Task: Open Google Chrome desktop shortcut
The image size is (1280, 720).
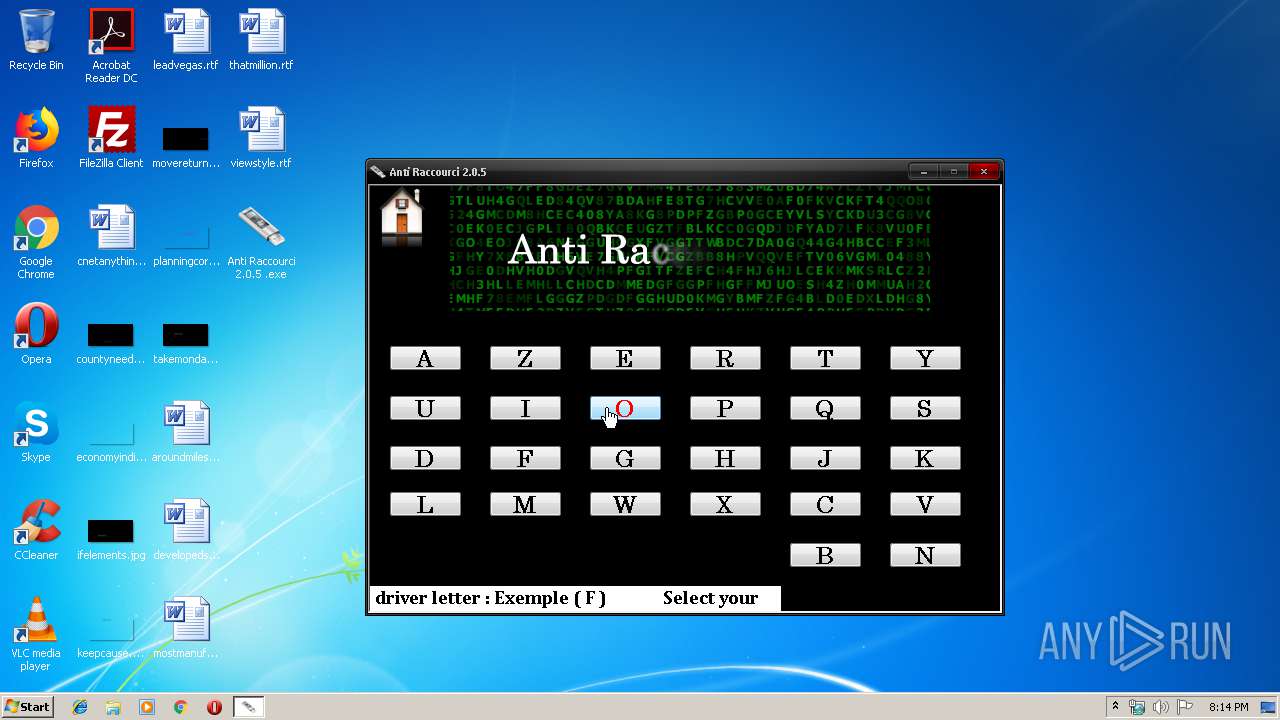Action: click(36, 242)
